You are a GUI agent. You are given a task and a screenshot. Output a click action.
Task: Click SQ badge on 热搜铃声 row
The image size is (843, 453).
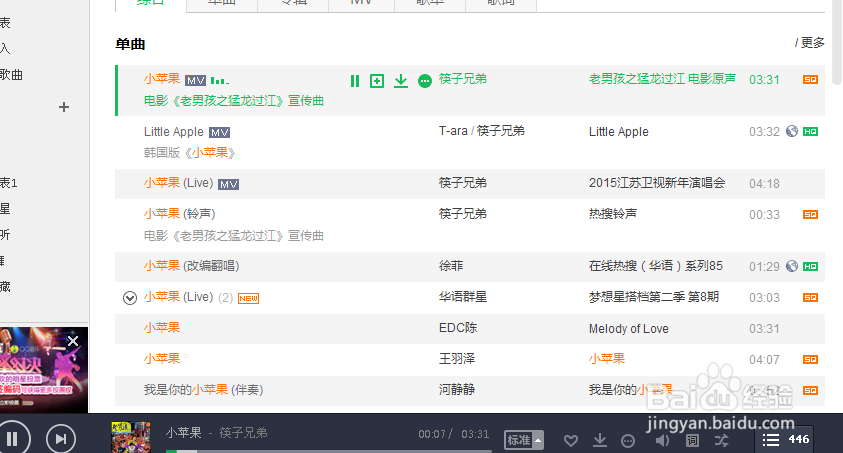click(810, 214)
